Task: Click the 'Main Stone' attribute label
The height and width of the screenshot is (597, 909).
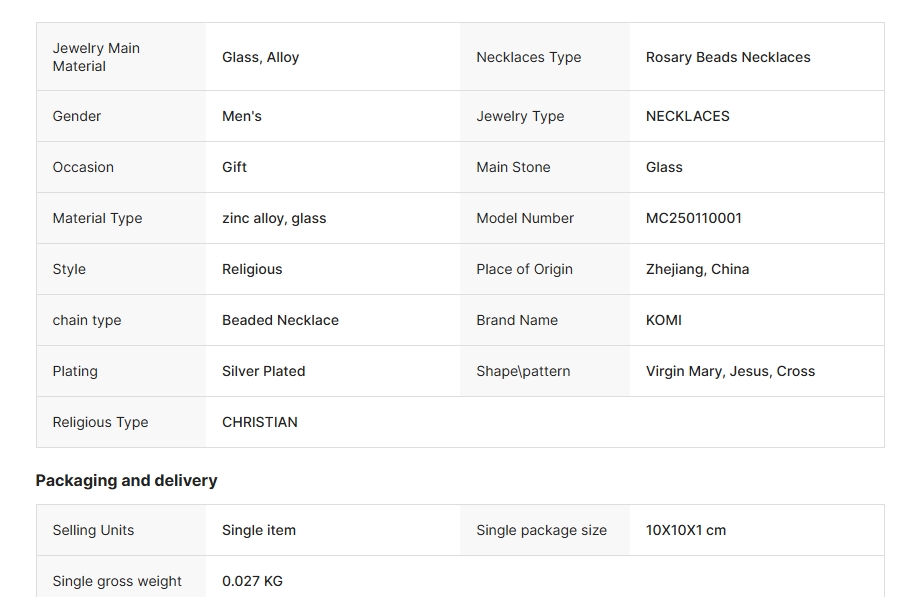Action: pos(513,167)
